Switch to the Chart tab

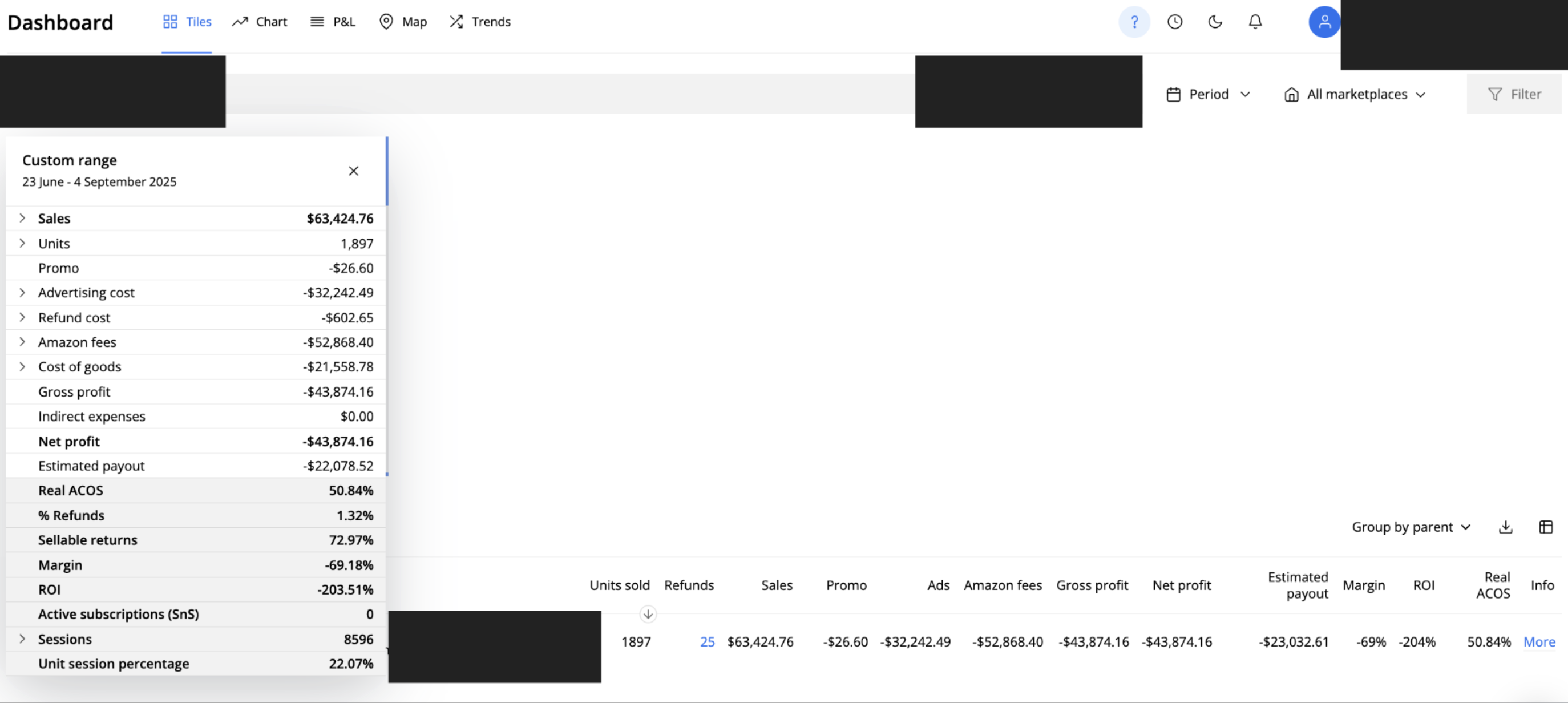coord(259,22)
